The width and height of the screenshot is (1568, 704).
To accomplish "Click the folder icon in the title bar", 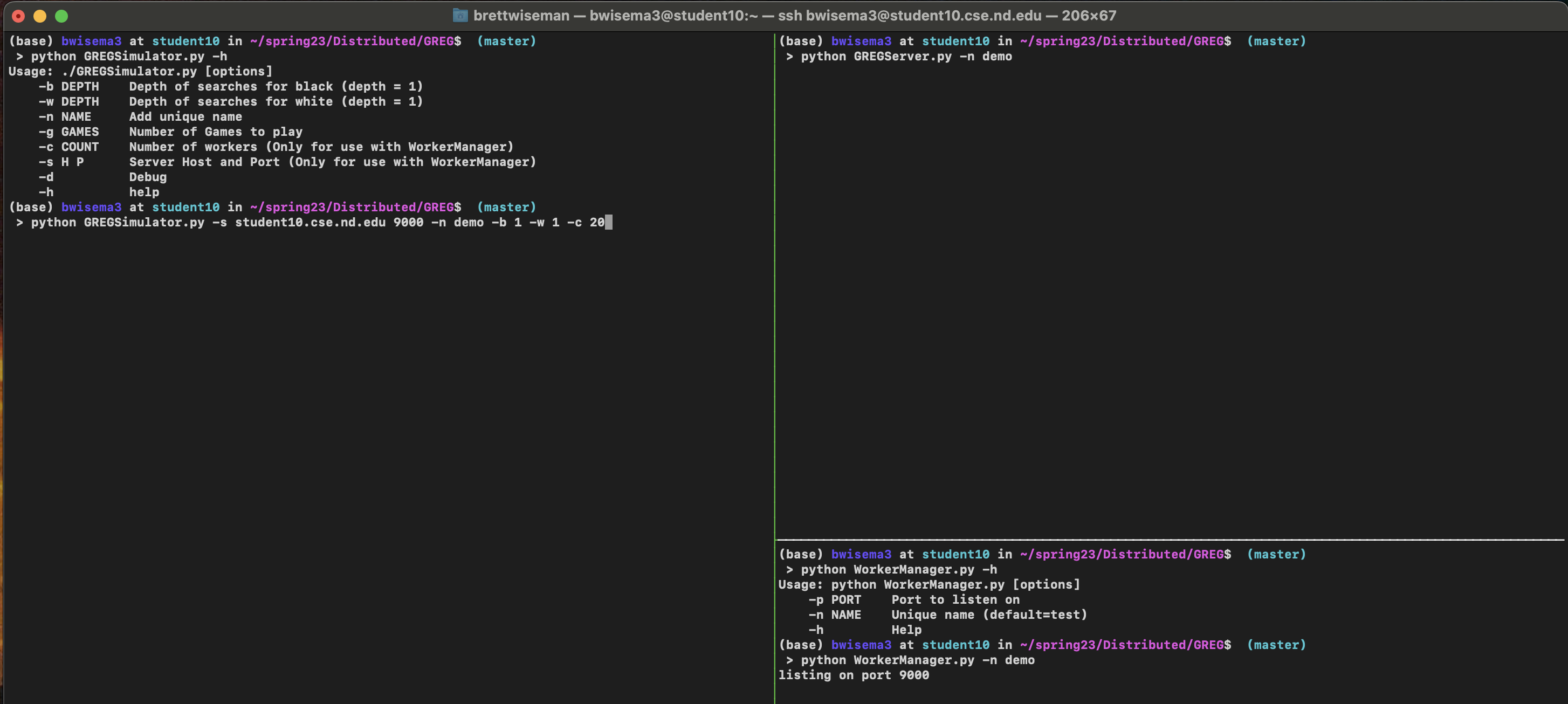I will (x=460, y=15).
